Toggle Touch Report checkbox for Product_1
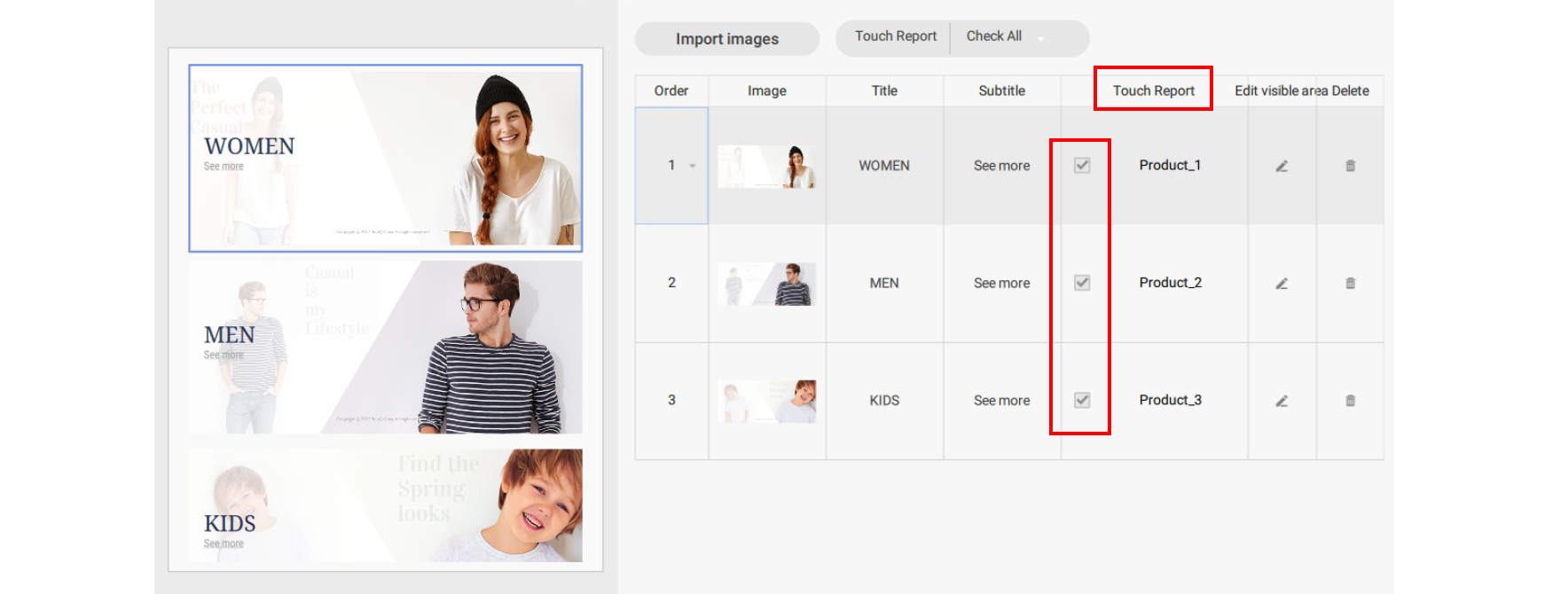 click(1082, 165)
